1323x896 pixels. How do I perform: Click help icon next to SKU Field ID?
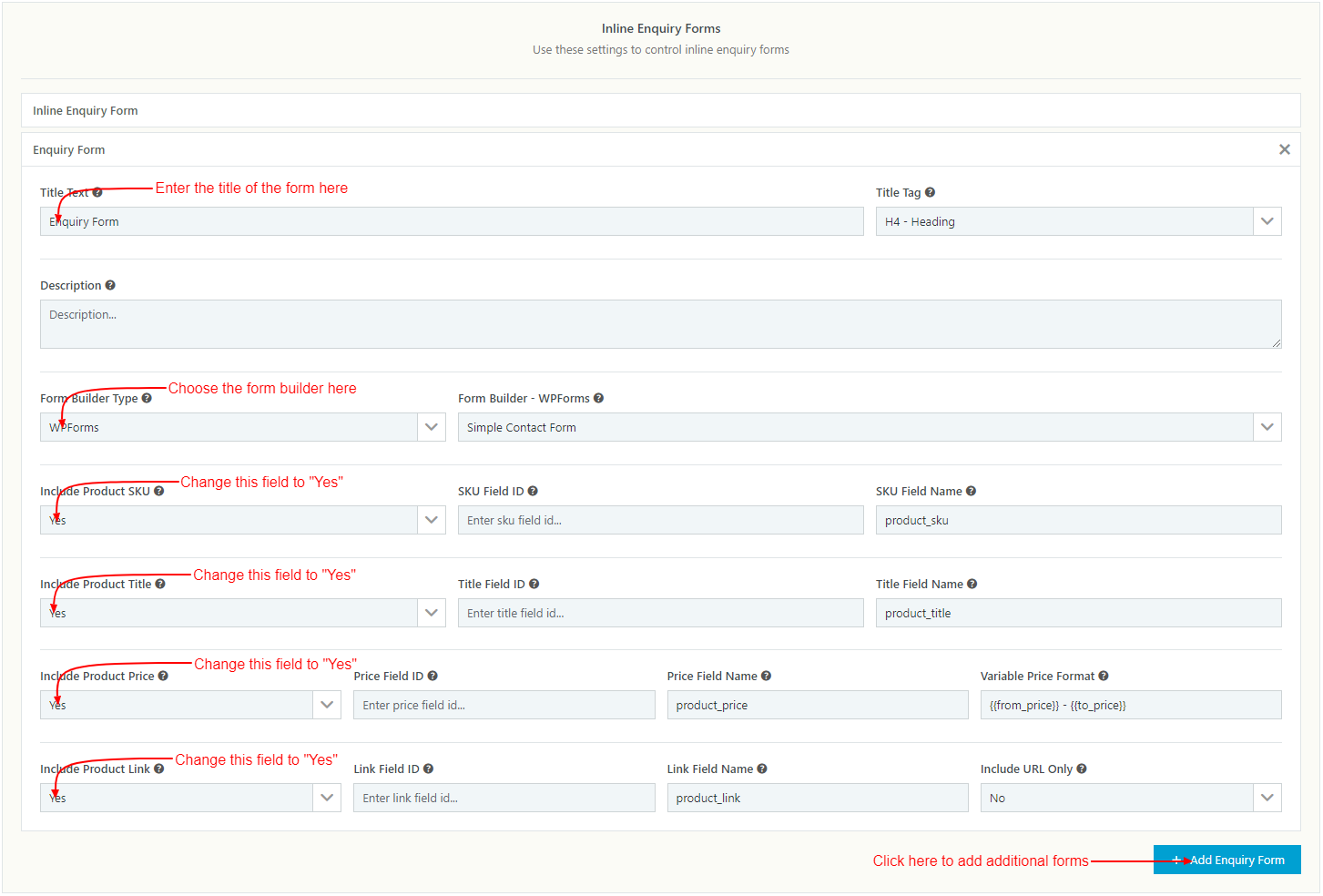[x=533, y=492]
